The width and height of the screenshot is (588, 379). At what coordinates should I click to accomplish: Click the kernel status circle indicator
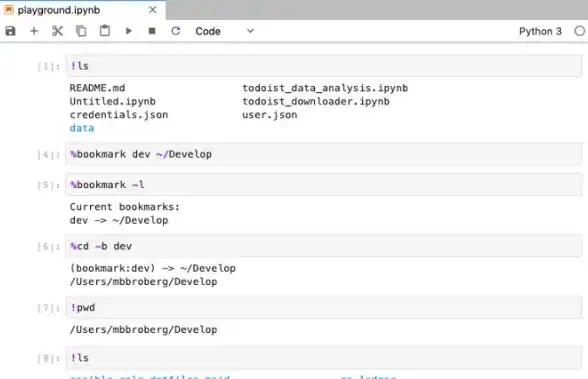[x=580, y=31]
